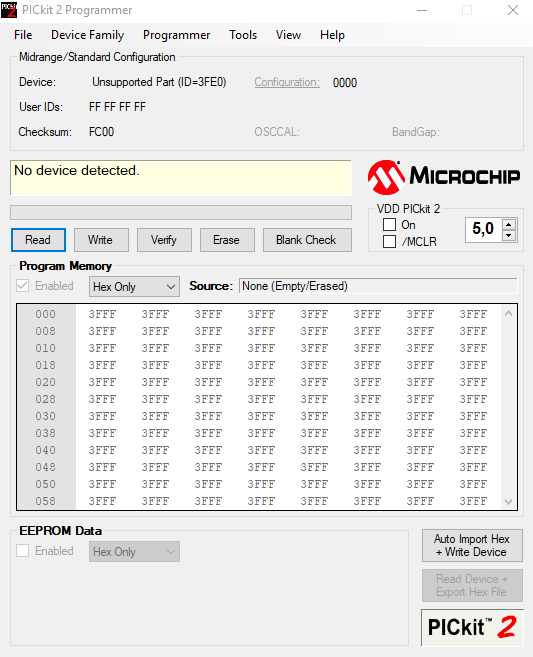Click the PICkit 2 logo image
The width and height of the screenshot is (533, 657).
(472, 627)
